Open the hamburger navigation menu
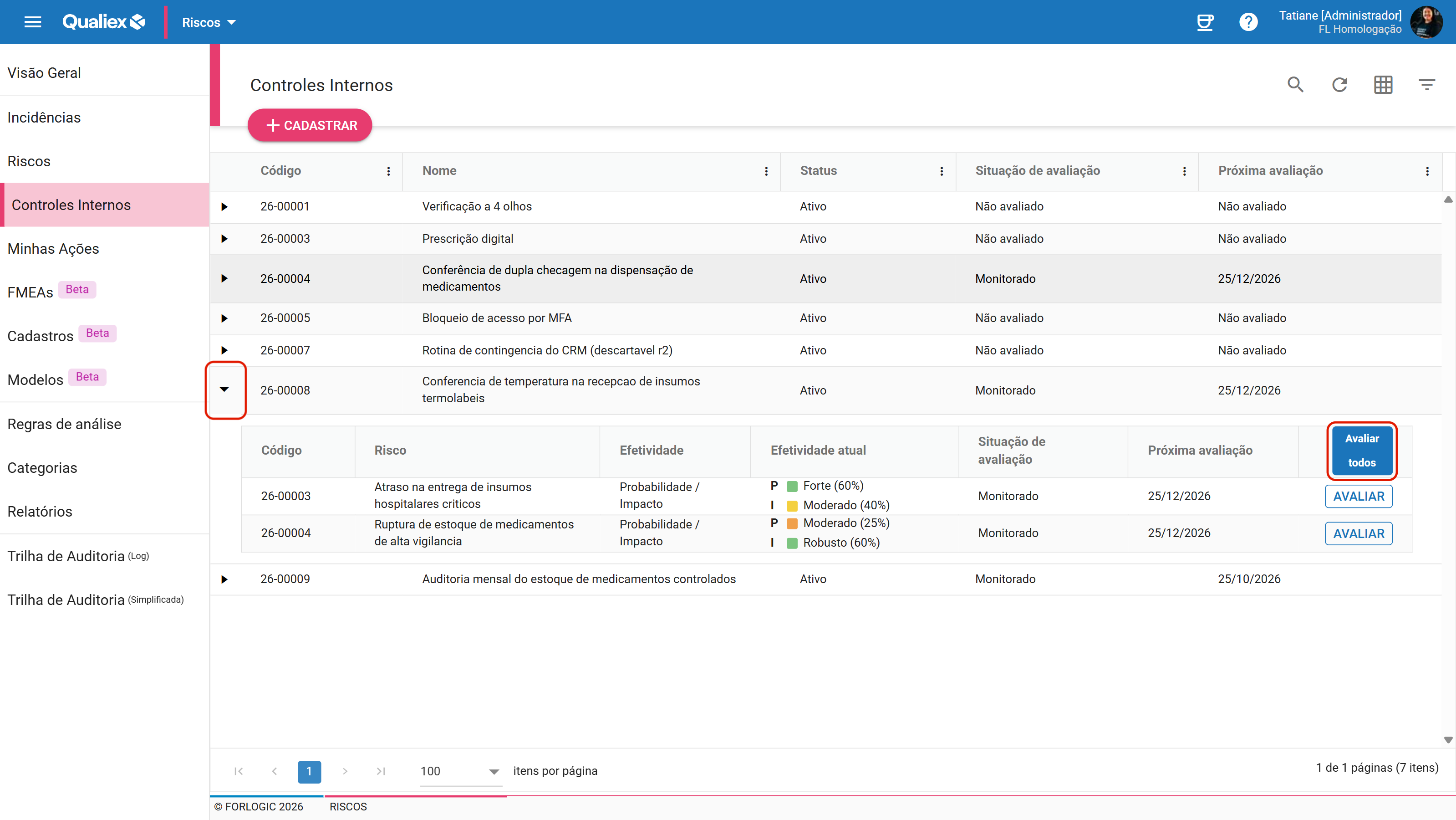The width and height of the screenshot is (1456, 820). [33, 22]
